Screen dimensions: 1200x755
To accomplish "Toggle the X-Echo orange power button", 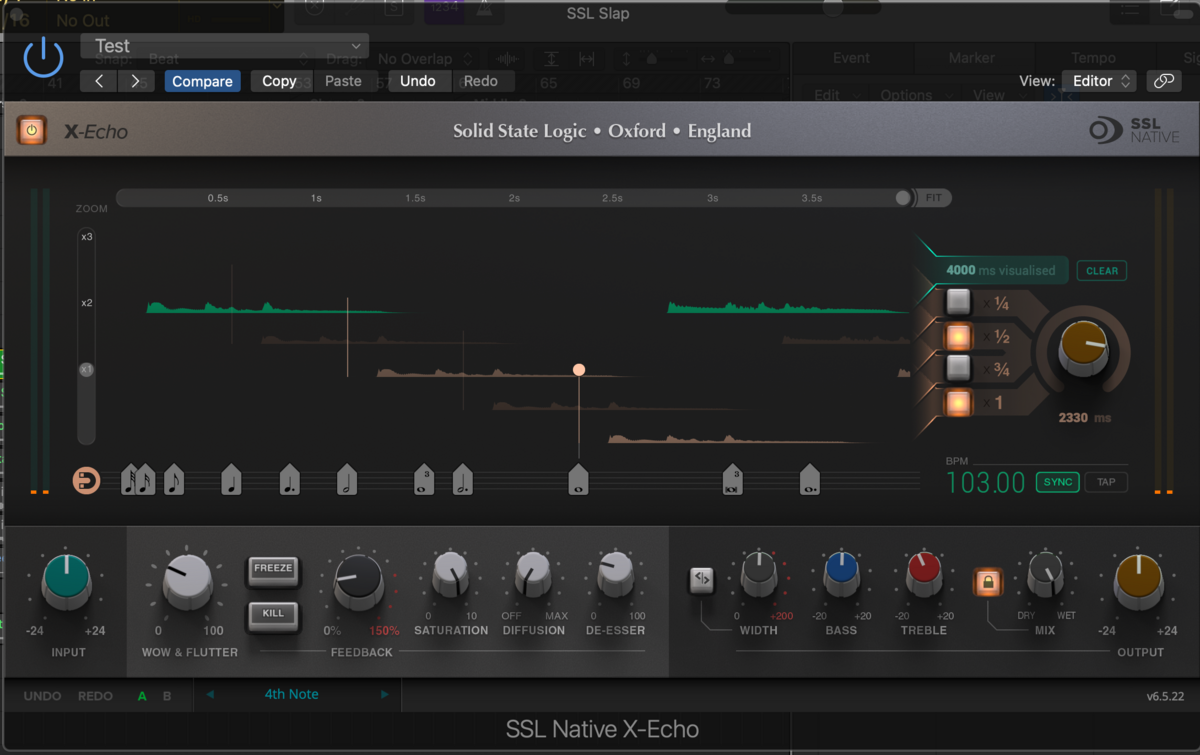I will click(x=32, y=130).
